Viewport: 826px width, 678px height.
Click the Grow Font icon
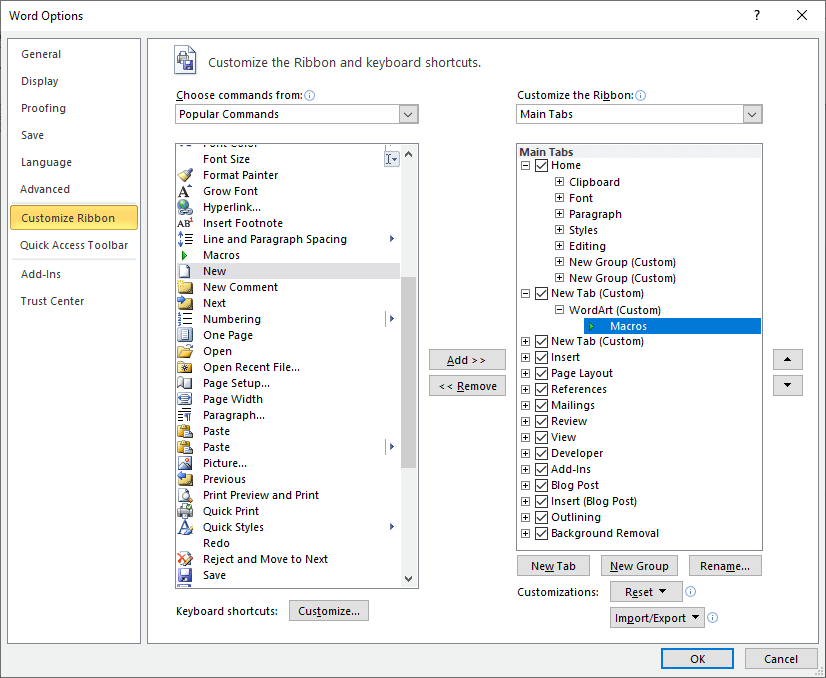point(185,191)
